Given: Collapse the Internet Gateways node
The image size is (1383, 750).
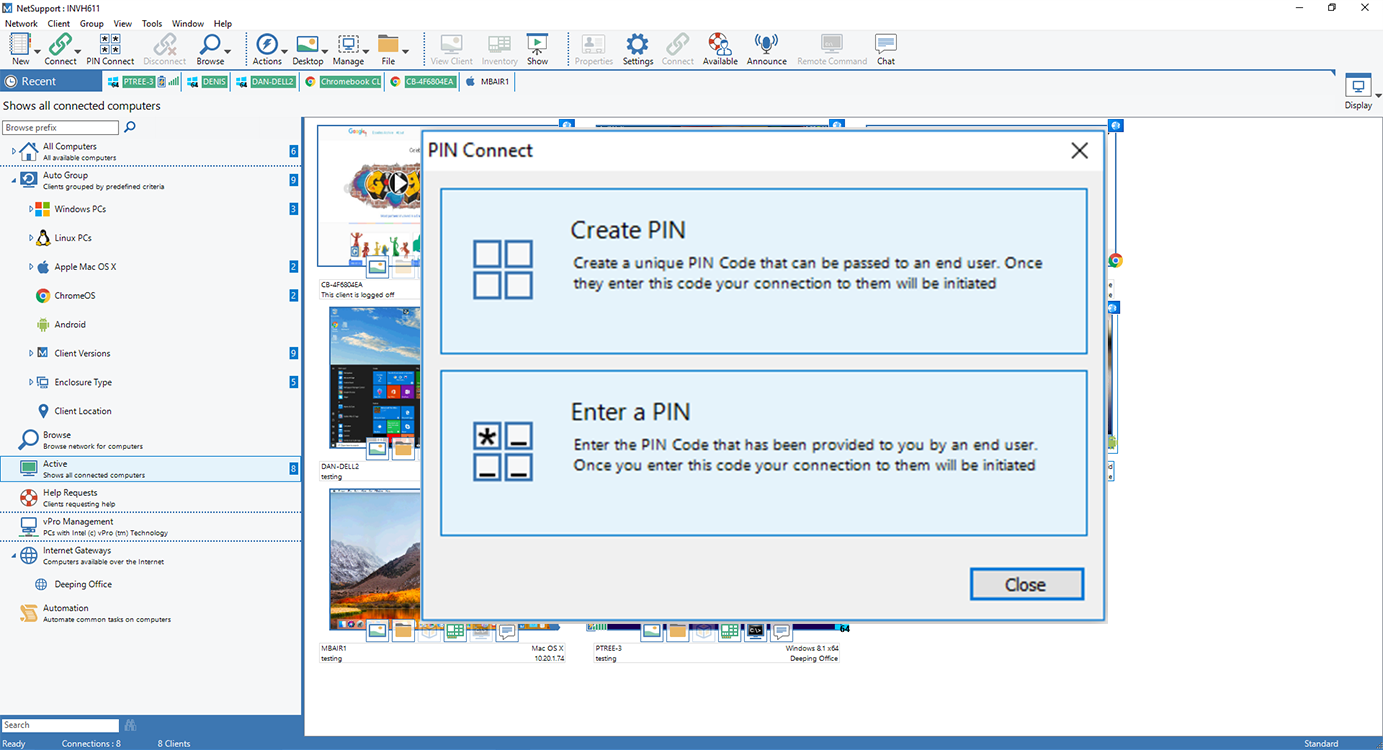Looking at the screenshot, I should point(14,555).
